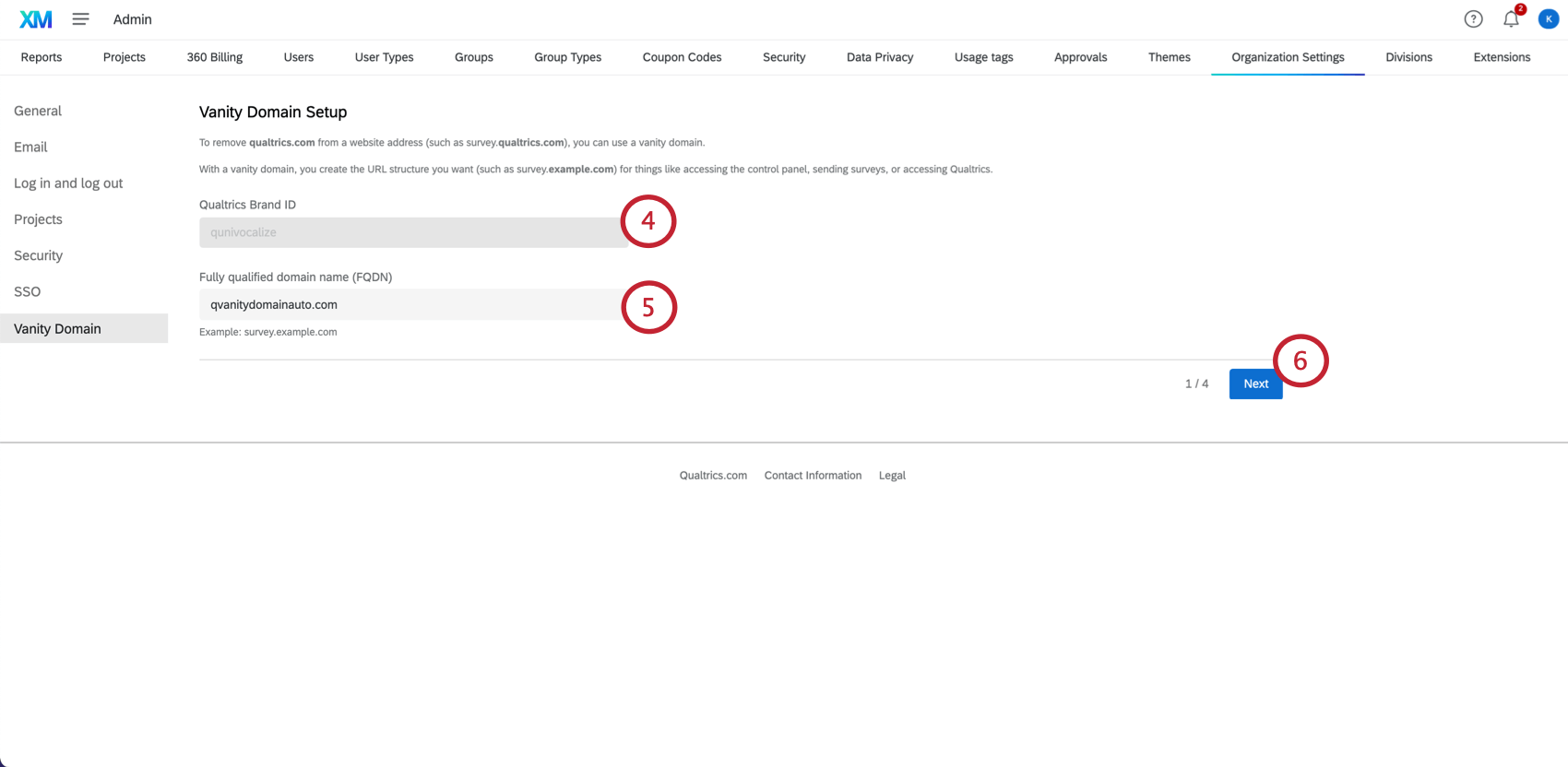1568x767 pixels.
Task: Select Security in the left sidebar
Action: tap(38, 255)
